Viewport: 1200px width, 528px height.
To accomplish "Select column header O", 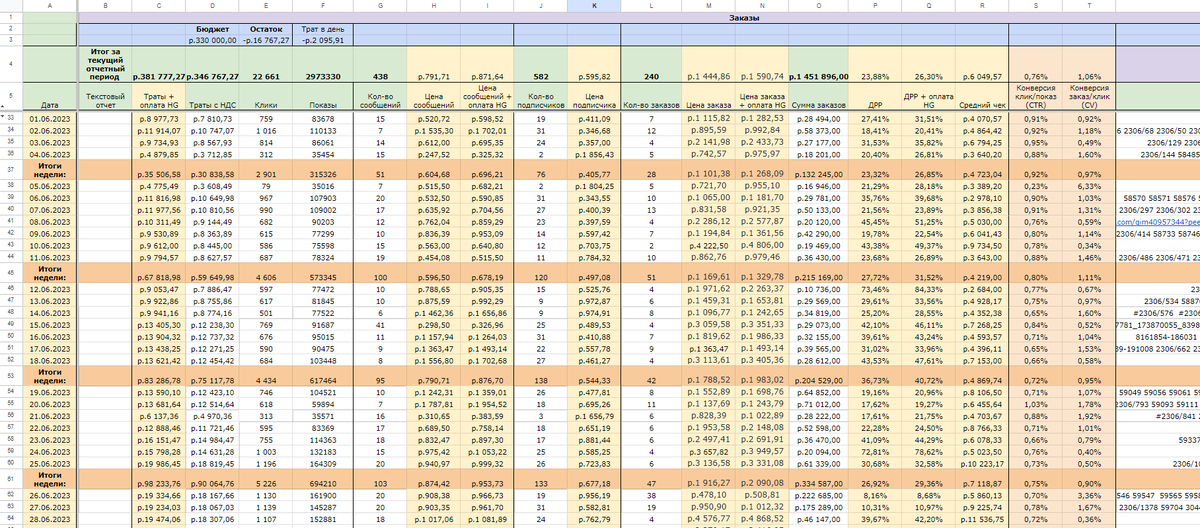I will point(819,6).
